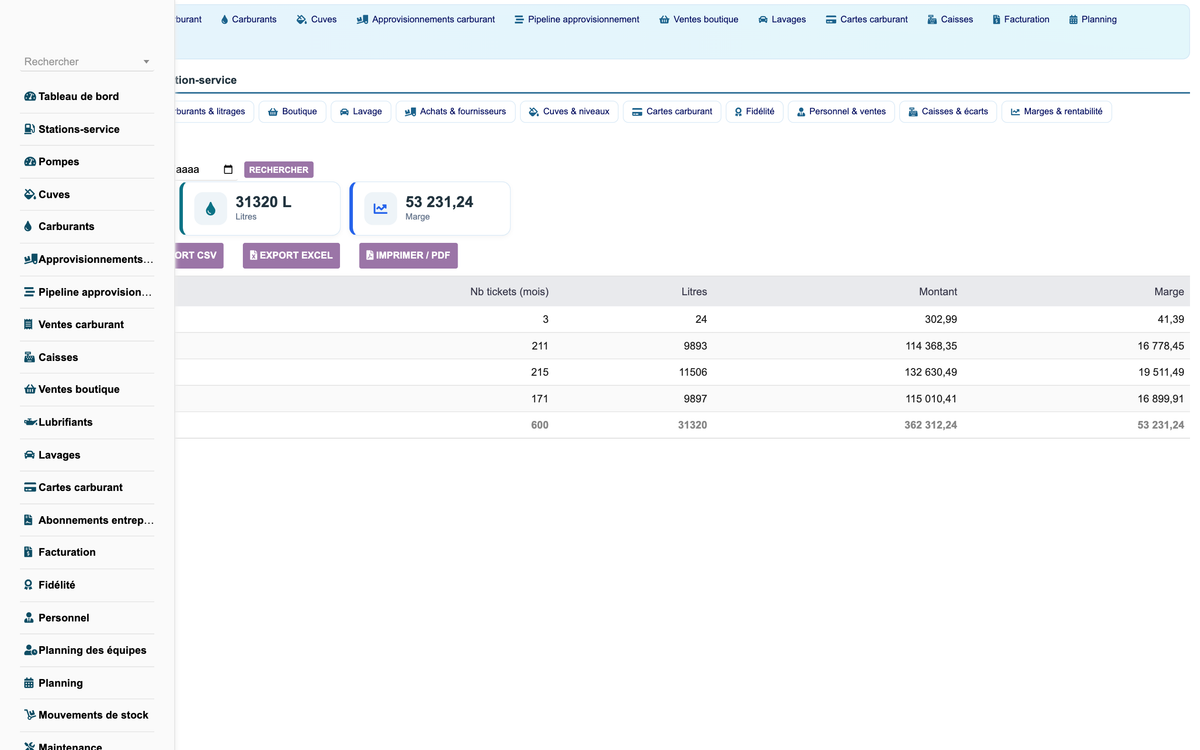
Task: Switch to Caisses & écarts tab
Action: click(948, 112)
